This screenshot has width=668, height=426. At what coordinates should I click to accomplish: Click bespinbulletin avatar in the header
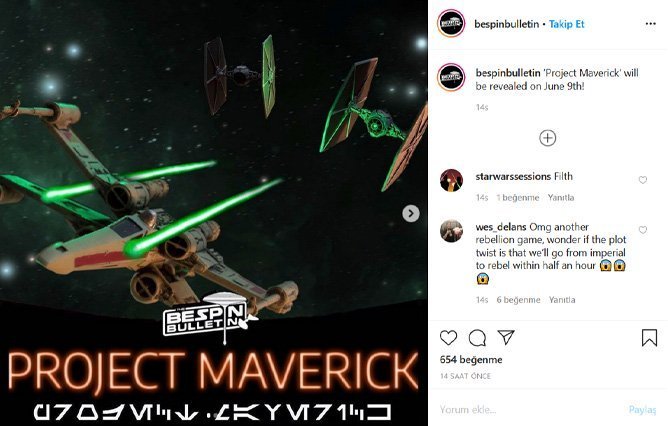[x=451, y=23]
